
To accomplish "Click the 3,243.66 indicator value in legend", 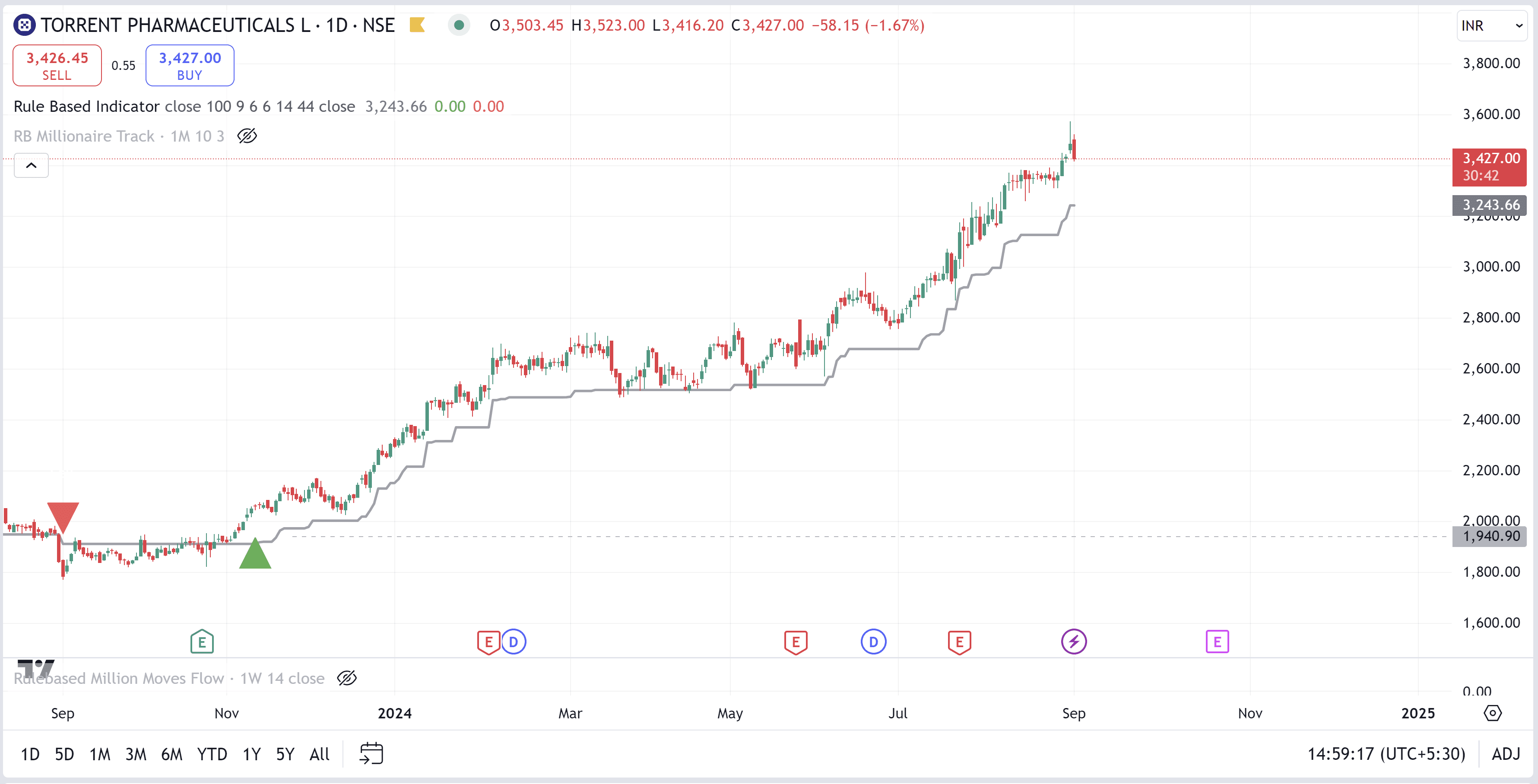I will tap(396, 106).
